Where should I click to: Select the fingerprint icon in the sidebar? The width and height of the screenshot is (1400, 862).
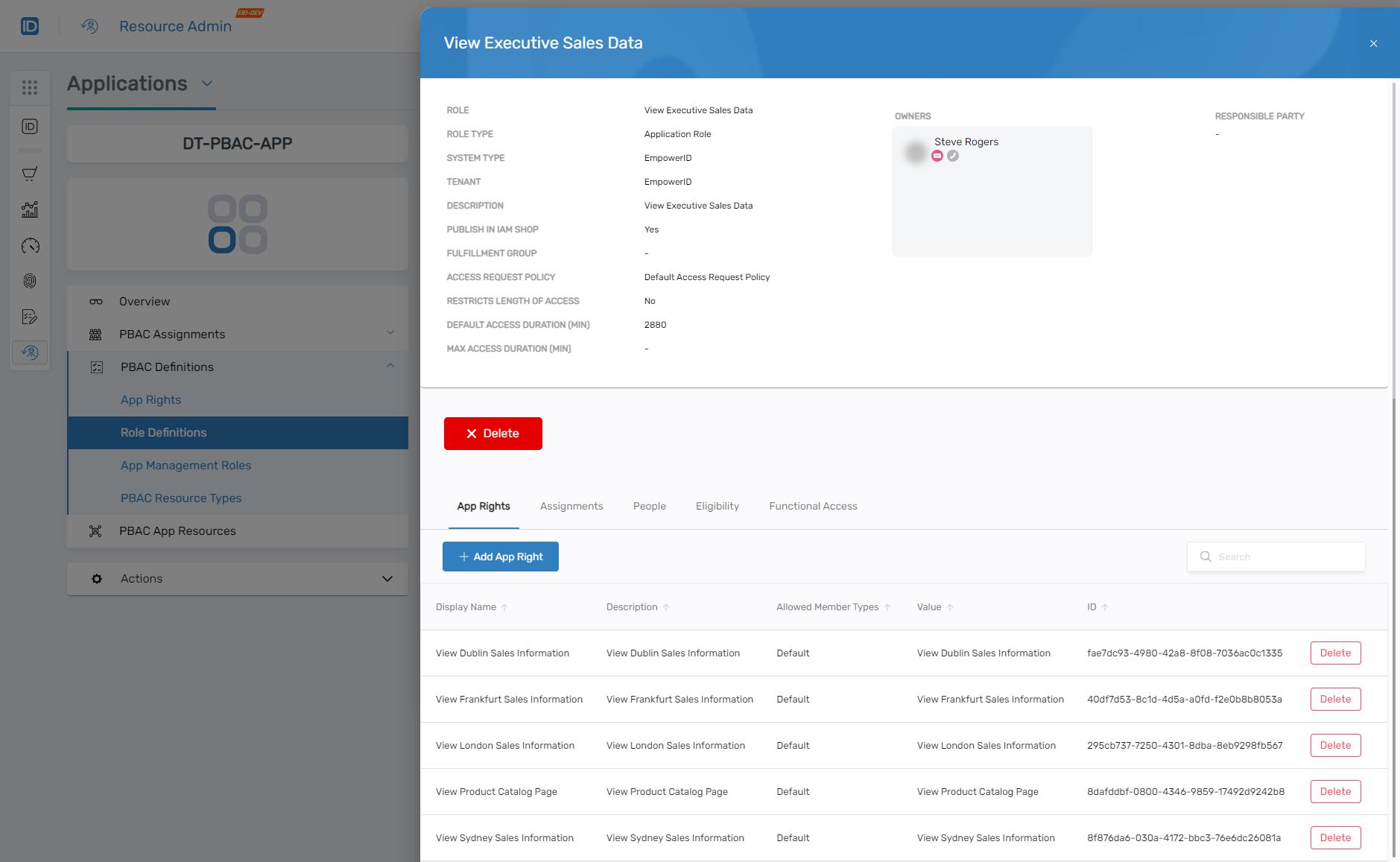coord(30,281)
